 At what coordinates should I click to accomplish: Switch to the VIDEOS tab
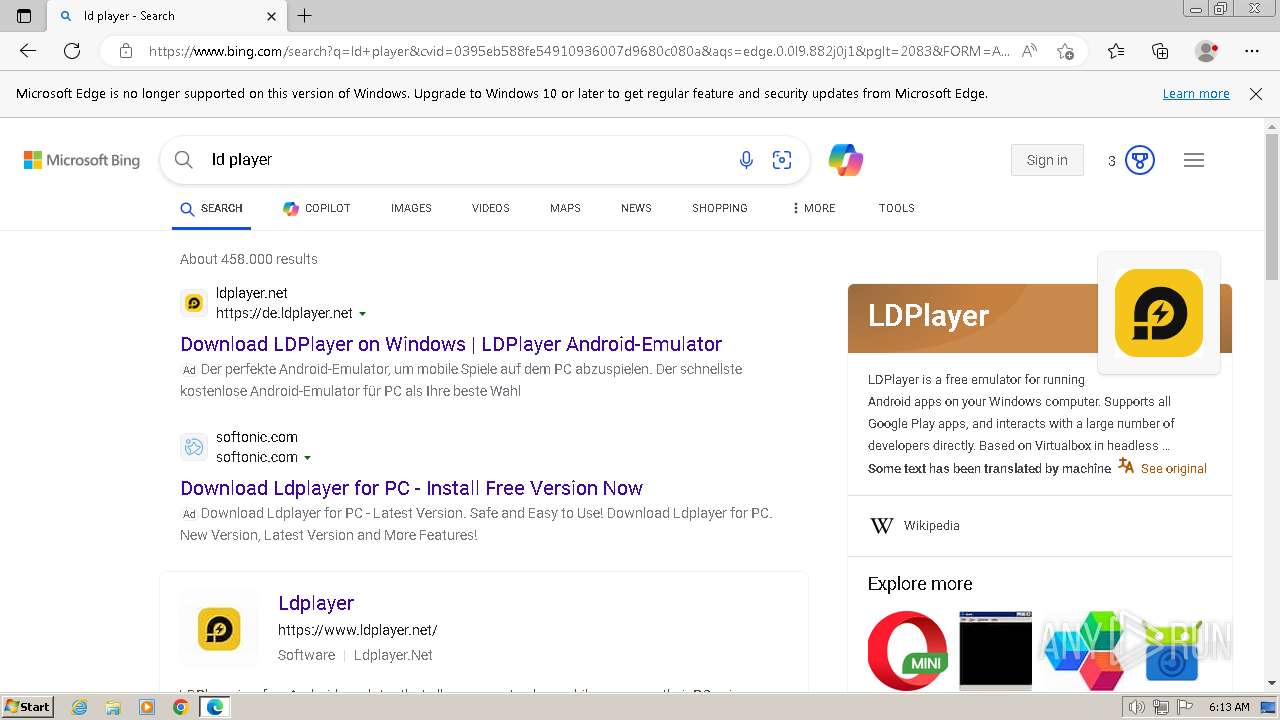(x=491, y=208)
